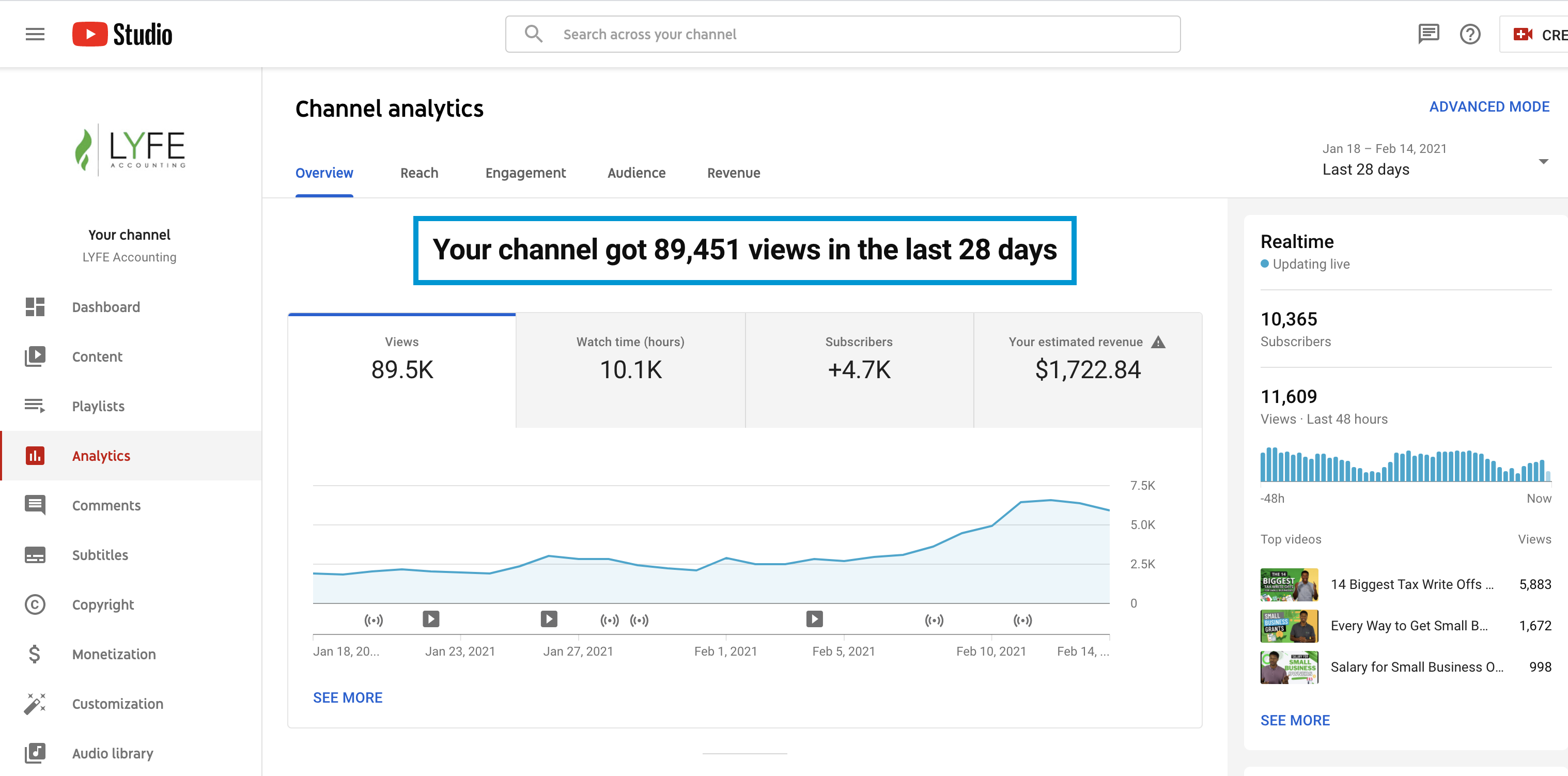Screen dimensions: 1568x776
Task: Switch to the Revenue tab
Action: point(733,173)
